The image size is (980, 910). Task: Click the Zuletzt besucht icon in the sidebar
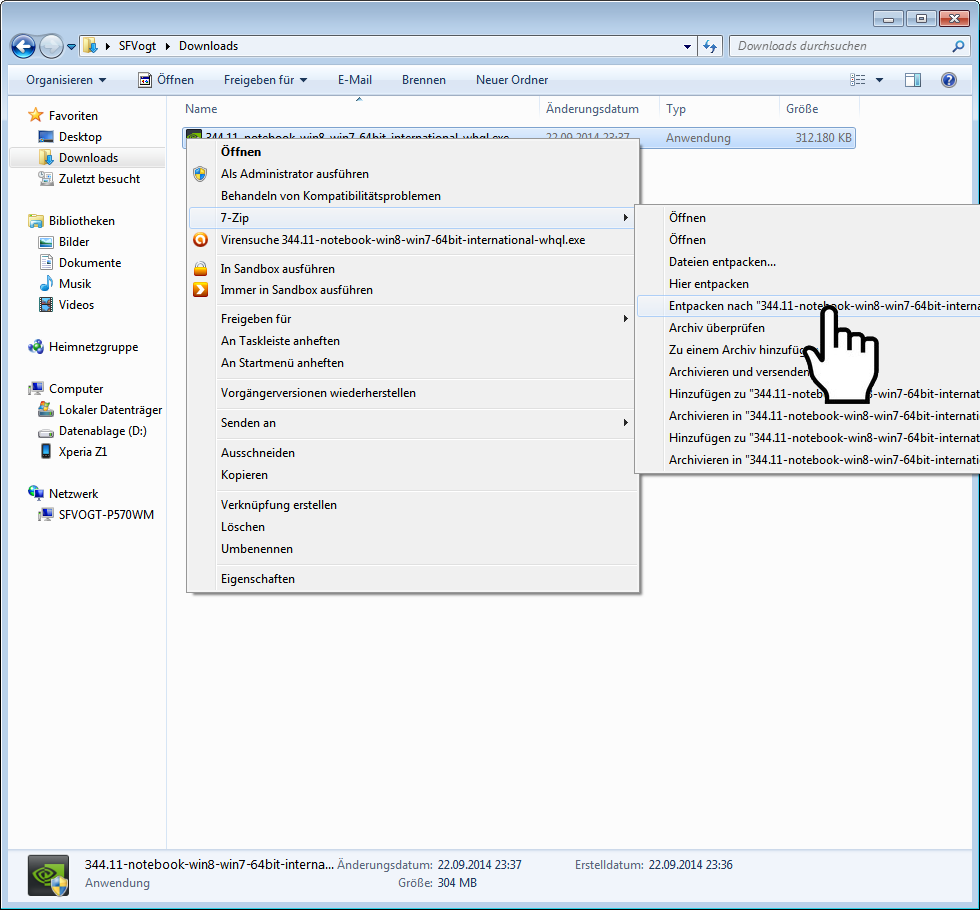tap(46, 179)
